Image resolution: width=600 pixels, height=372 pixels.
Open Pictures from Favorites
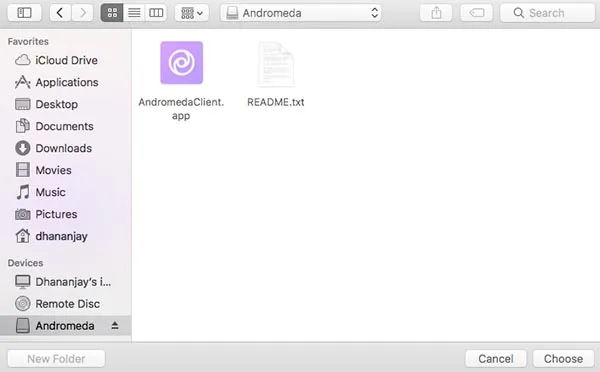65,214
